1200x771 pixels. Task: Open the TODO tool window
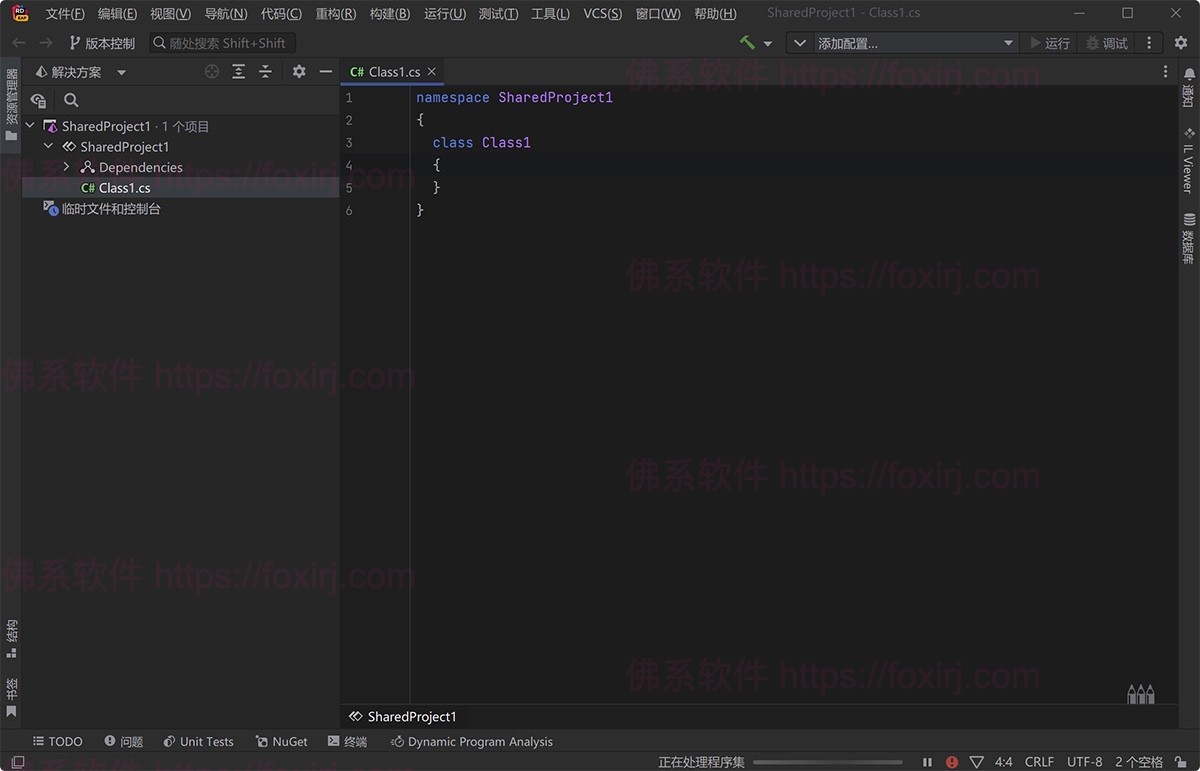point(57,741)
